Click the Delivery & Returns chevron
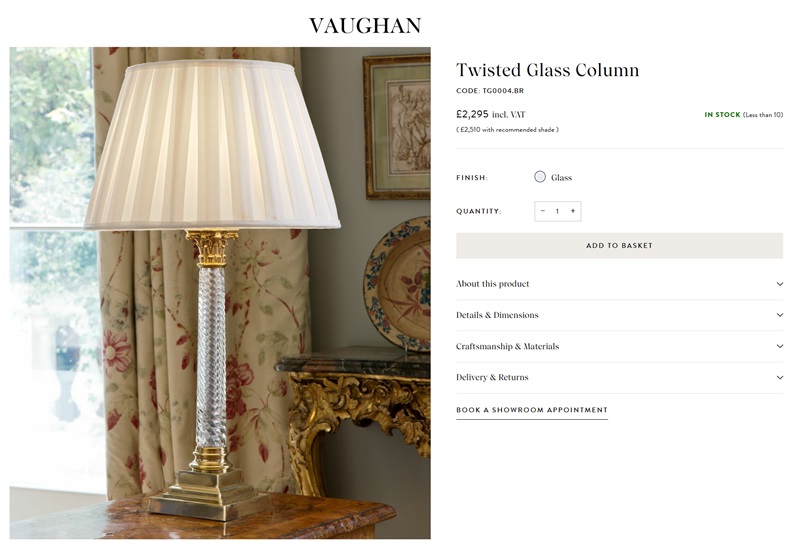Image resolution: width=800 pixels, height=548 pixels. coord(779,377)
